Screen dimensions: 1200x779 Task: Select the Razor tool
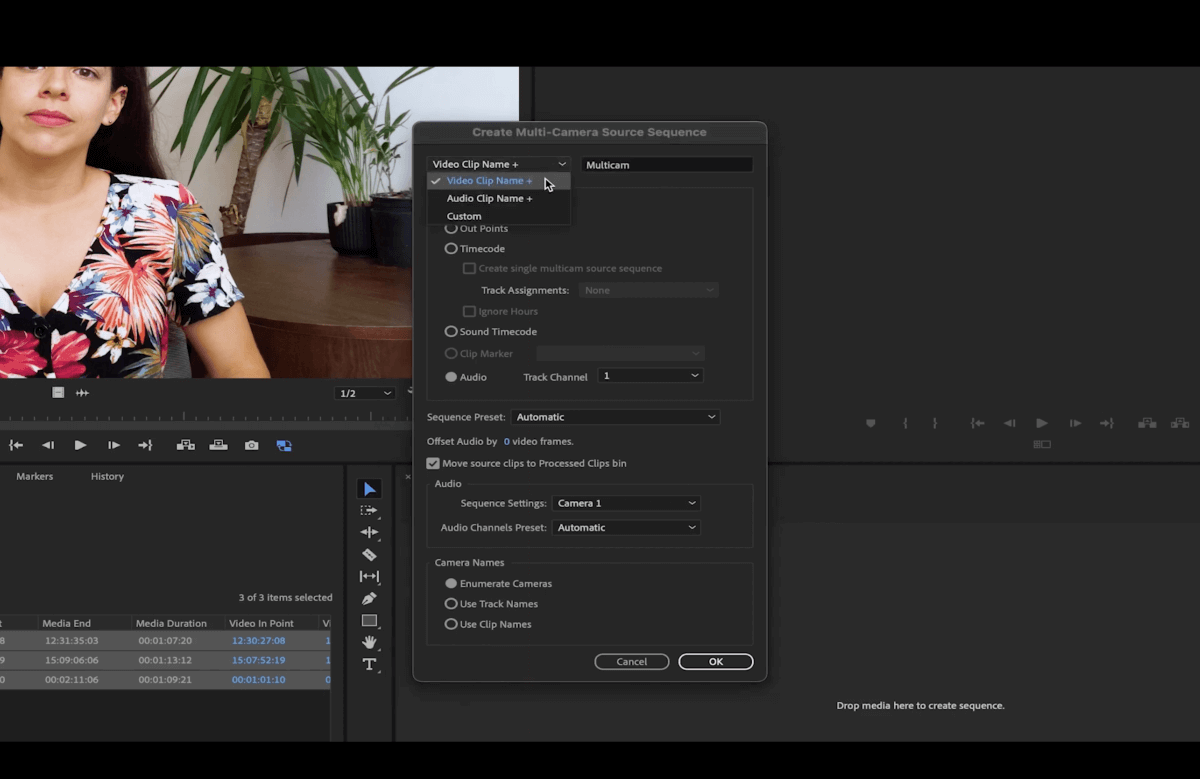(x=369, y=555)
